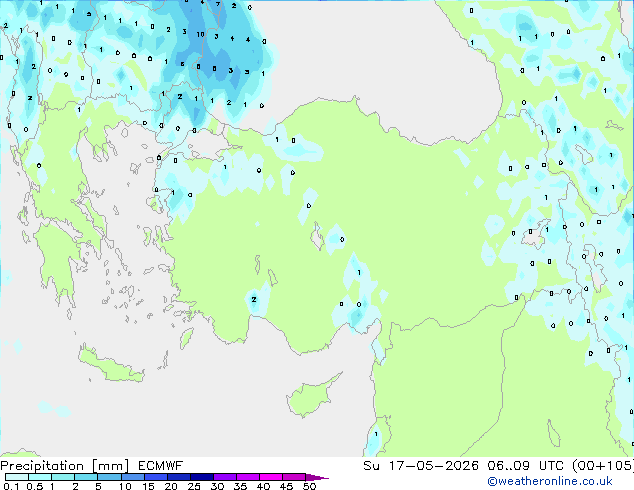Select the 30–35 mm purple legend swatch

pyautogui.click(x=225, y=477)
